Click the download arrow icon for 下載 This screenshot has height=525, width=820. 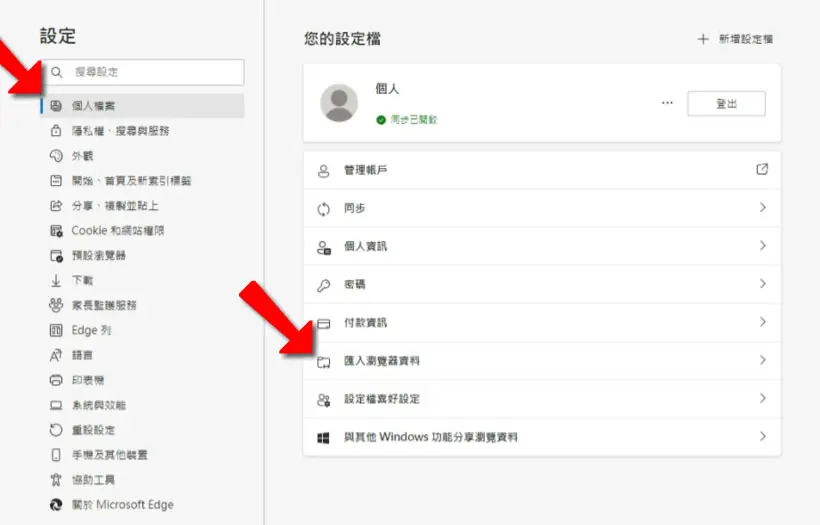click(x=56, y=281)
